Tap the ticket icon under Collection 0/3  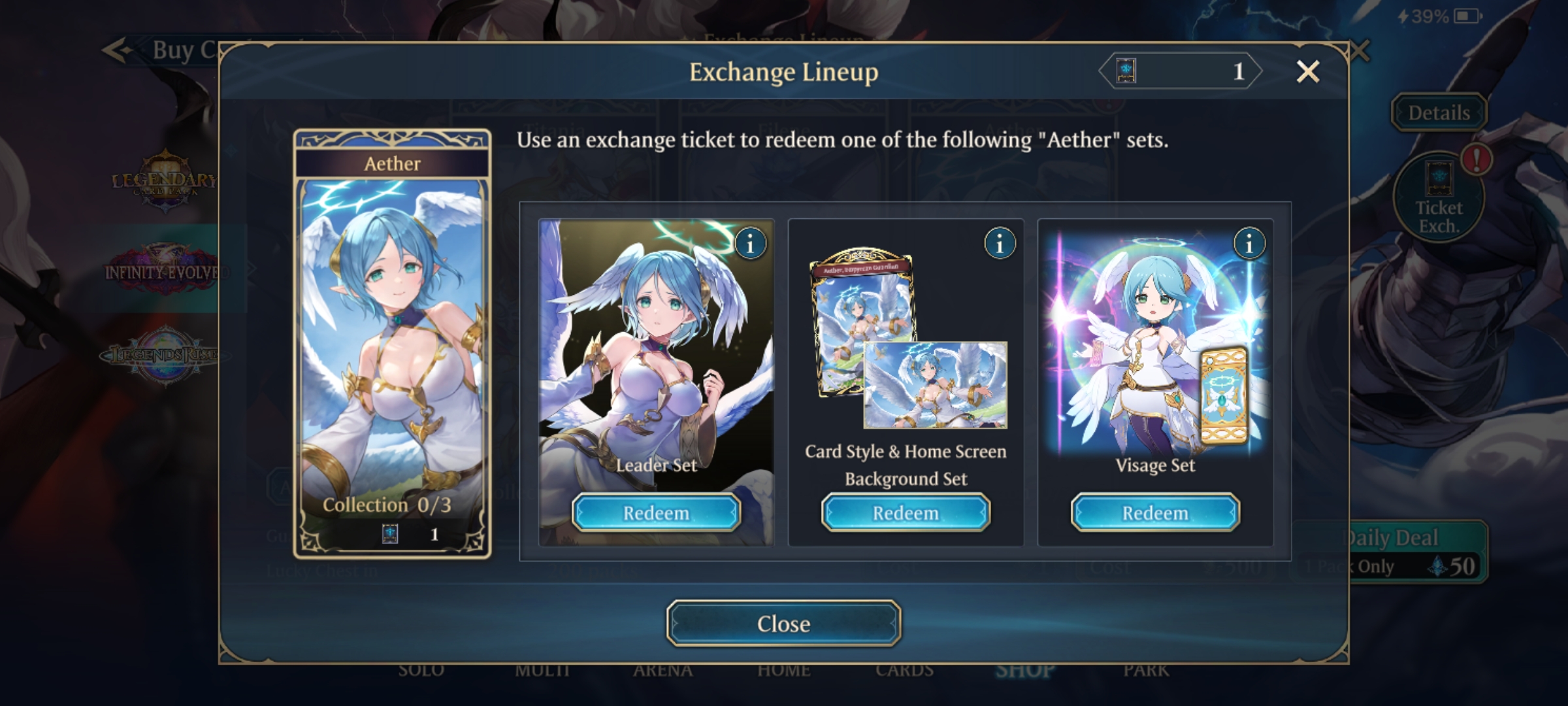point(390,534)
